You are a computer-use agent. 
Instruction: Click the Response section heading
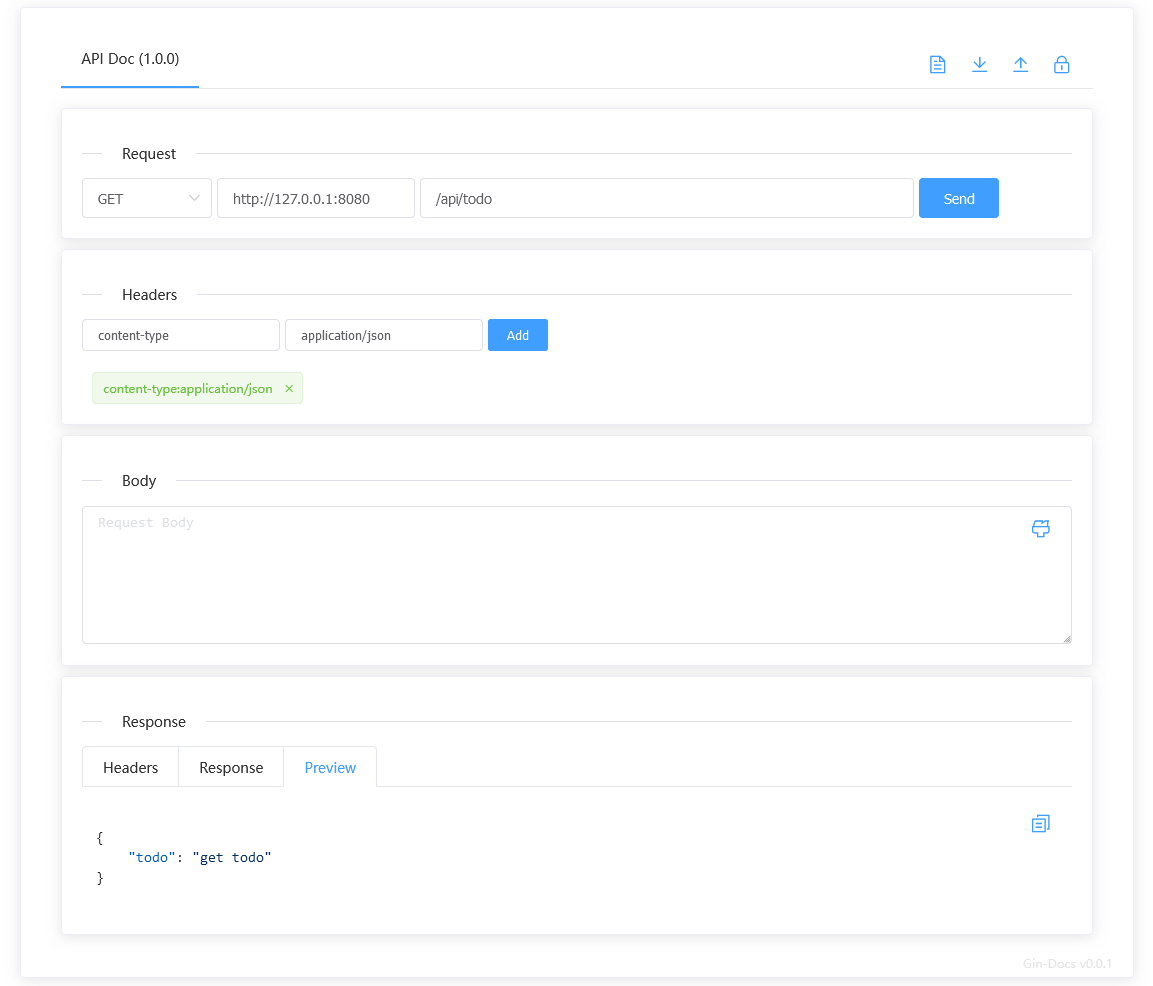point(154,722)
